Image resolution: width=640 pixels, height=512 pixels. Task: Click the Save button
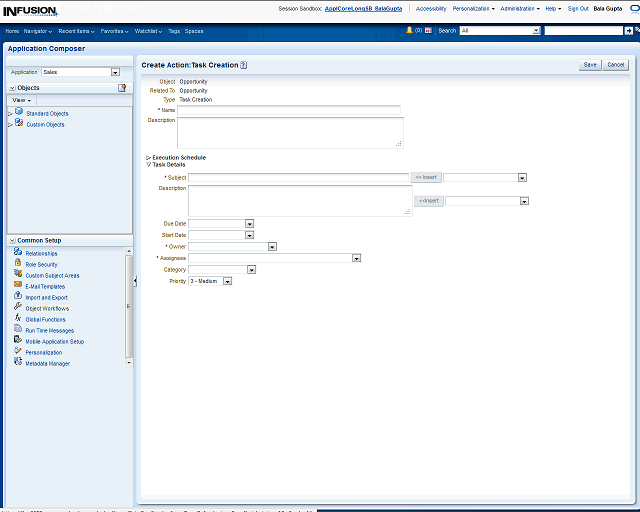coord(590,65)
